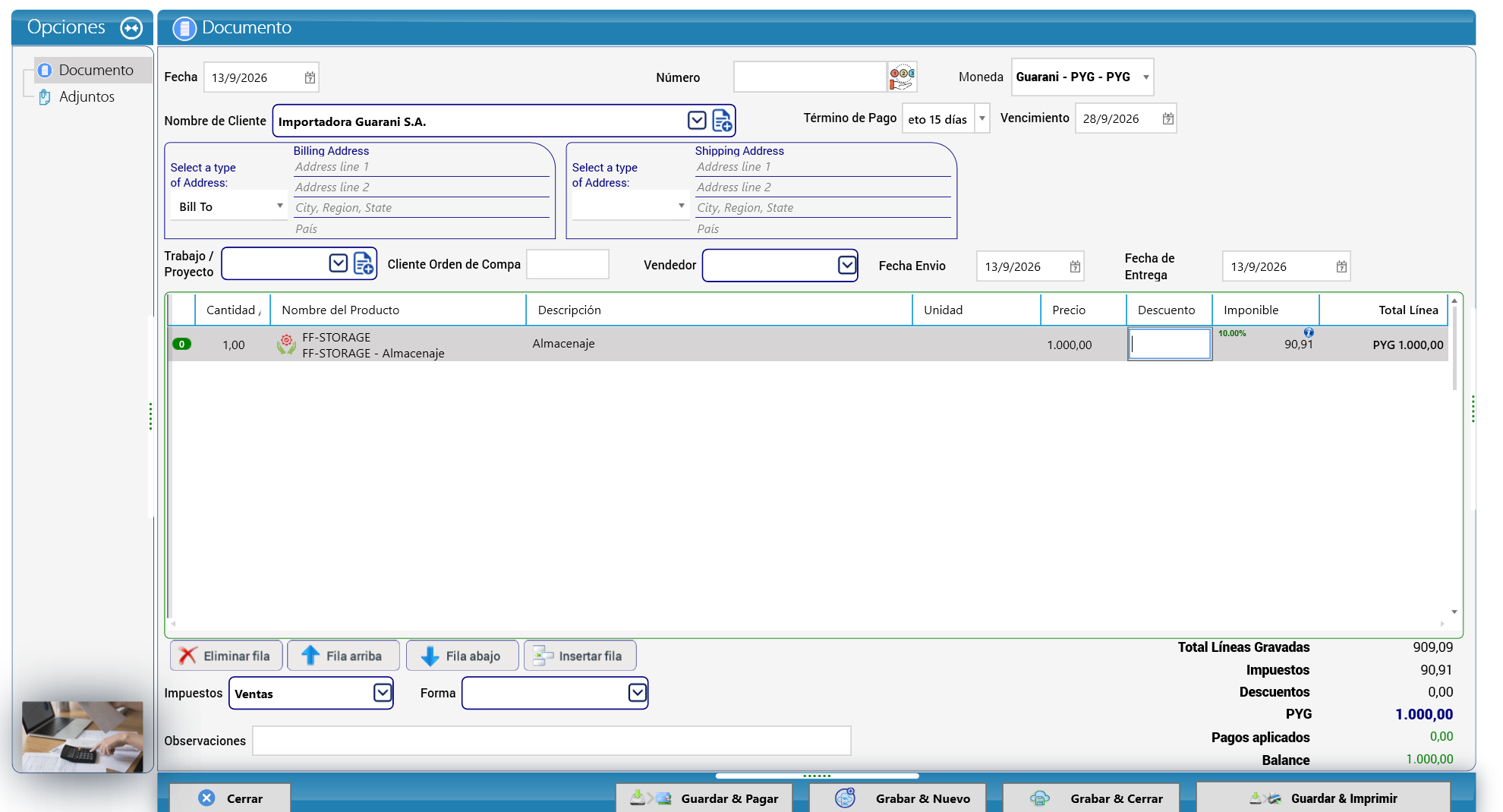Click the Grabar & Cerrar button
This screenshot has width=1503, height=812.
1091,798
